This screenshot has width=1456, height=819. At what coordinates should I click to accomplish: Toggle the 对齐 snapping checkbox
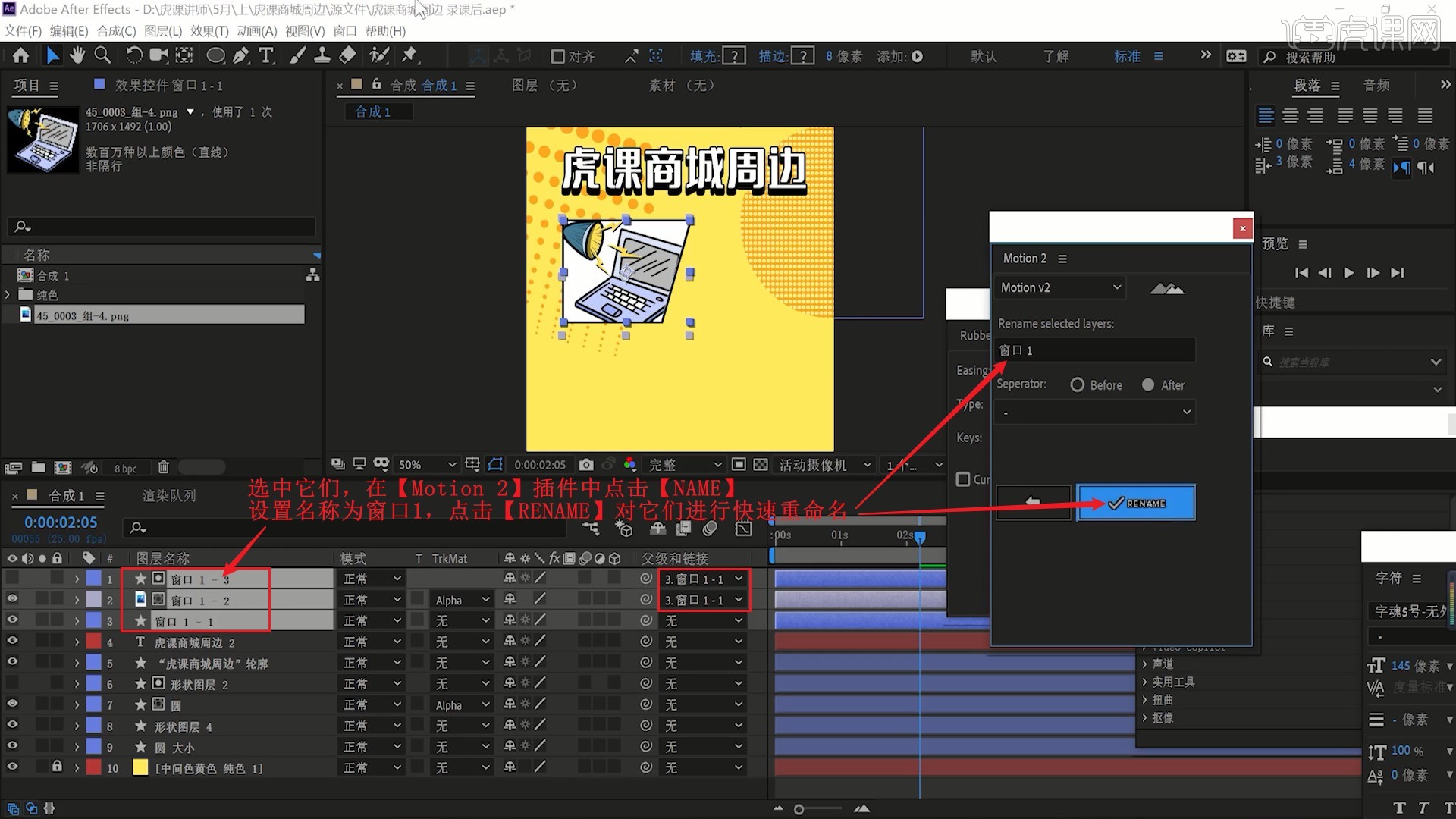pyautogui.click(x=557, y=56)
